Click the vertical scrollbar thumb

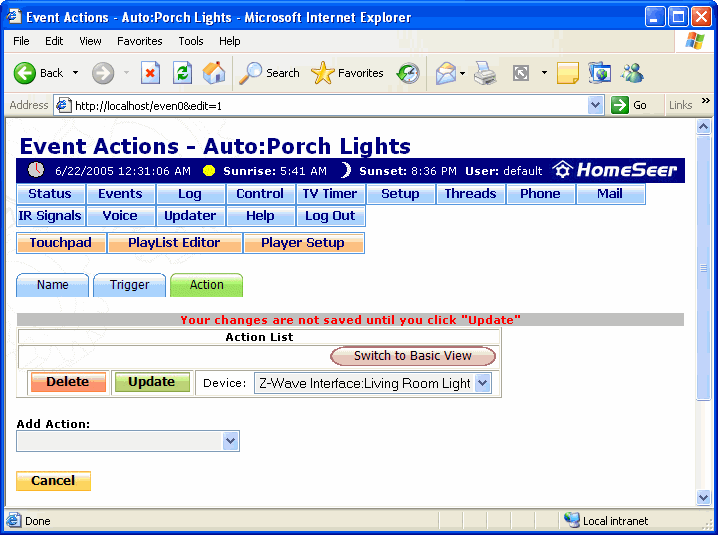pos(703,268)
